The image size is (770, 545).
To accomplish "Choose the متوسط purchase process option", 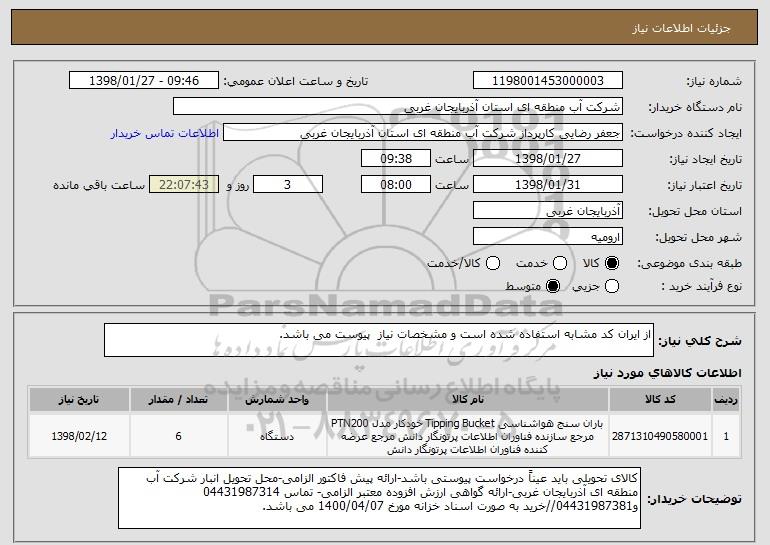I will pos(553,286).
